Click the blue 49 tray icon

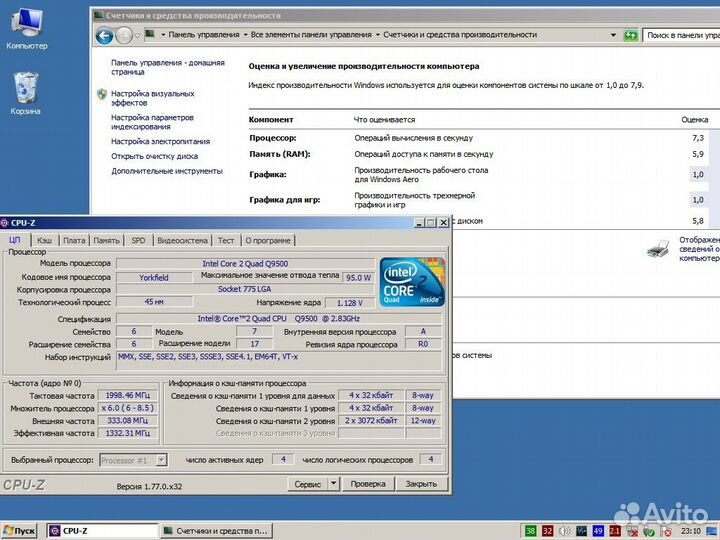[x=598, y=531]
